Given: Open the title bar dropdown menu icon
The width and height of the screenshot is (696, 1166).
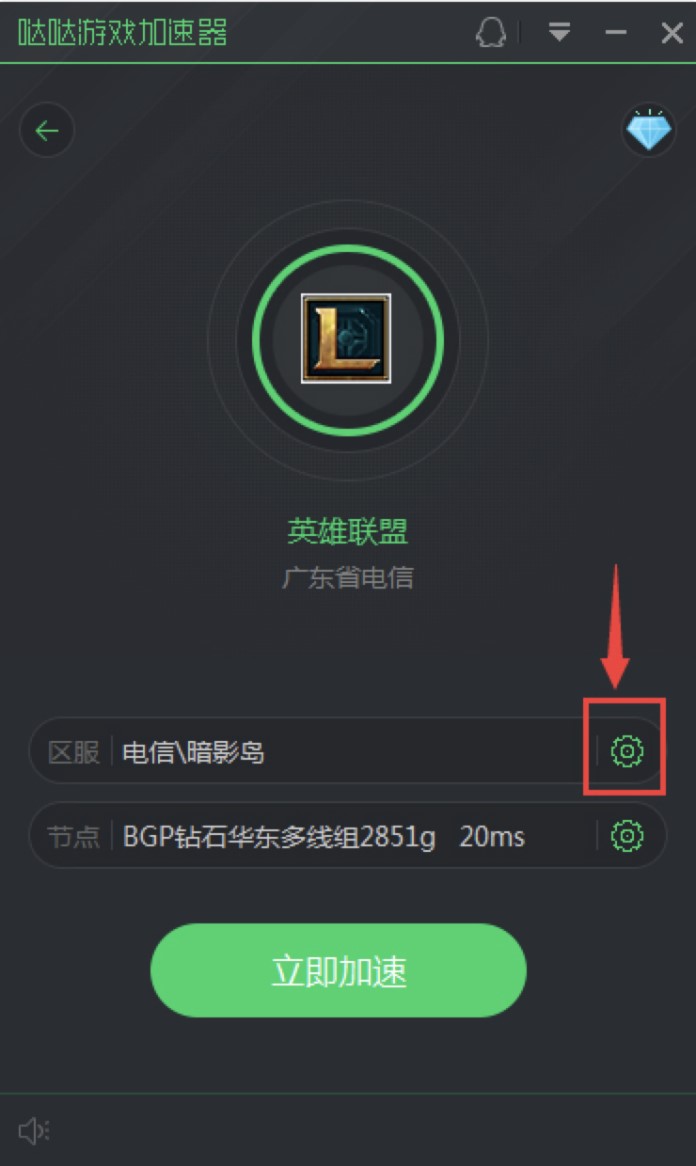Looking at the screenshot, I should [559, 32].
